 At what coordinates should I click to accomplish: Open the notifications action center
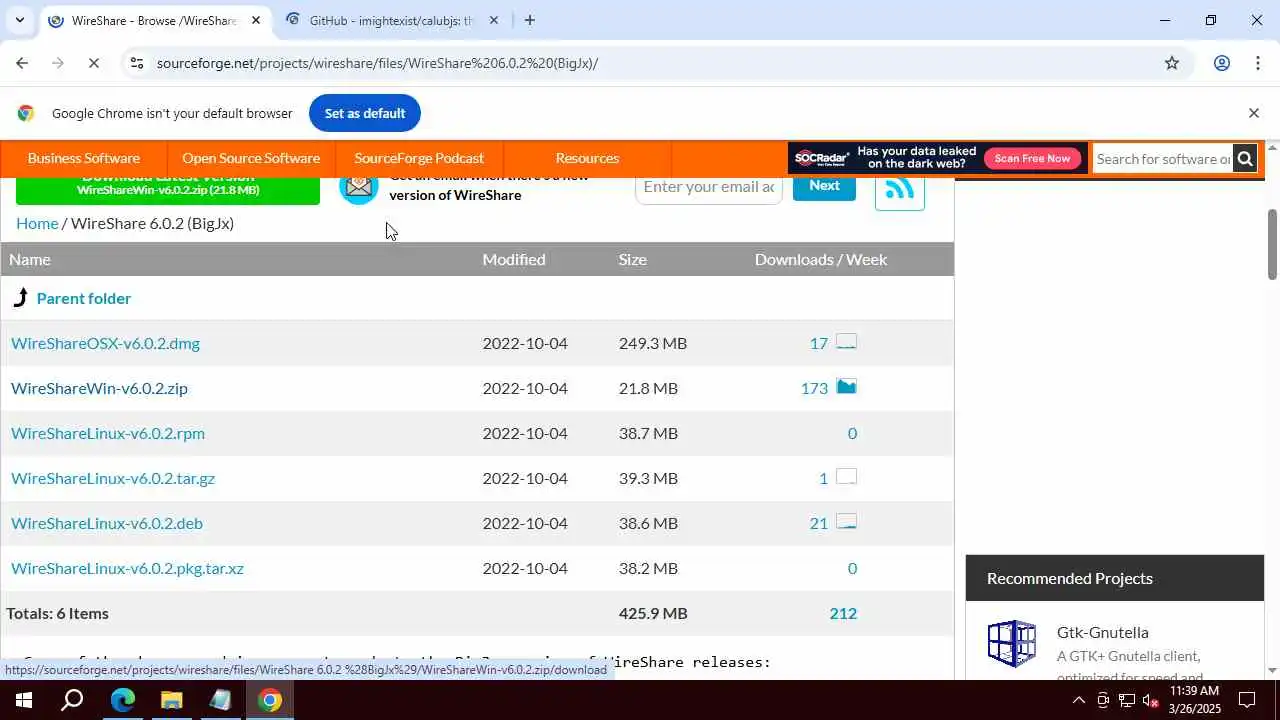coord(1247,700)
